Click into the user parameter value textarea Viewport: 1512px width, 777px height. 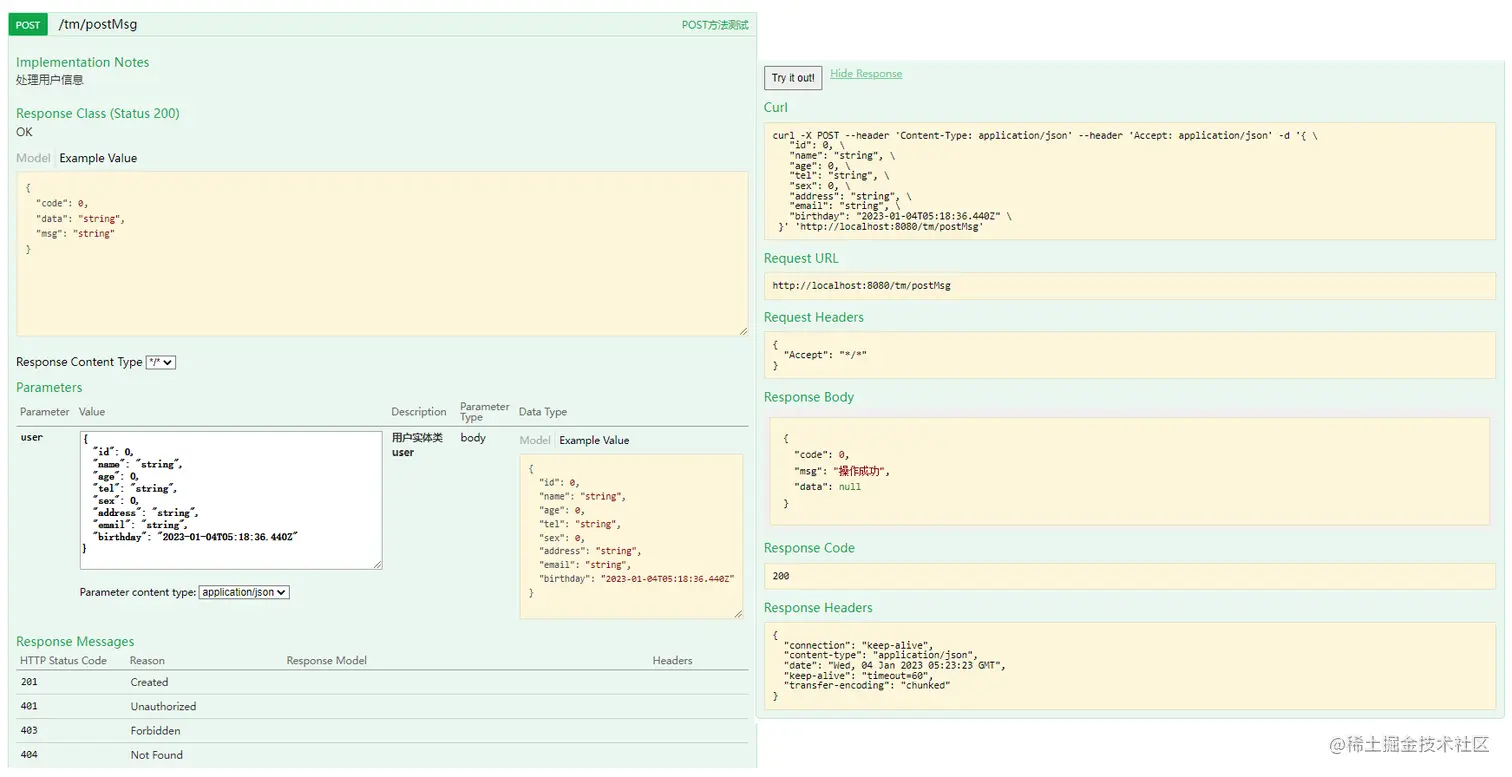coord(231,500)
